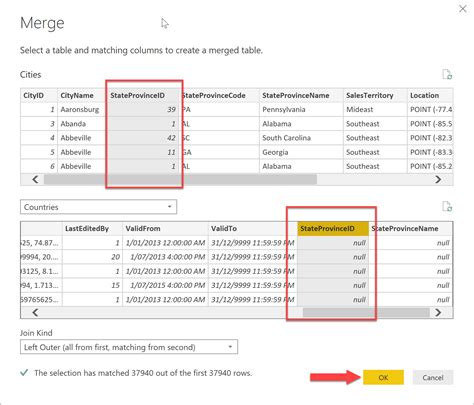474x405 pixels.
Task: Open the Countries table dropdown
Action: pos(98,207)
